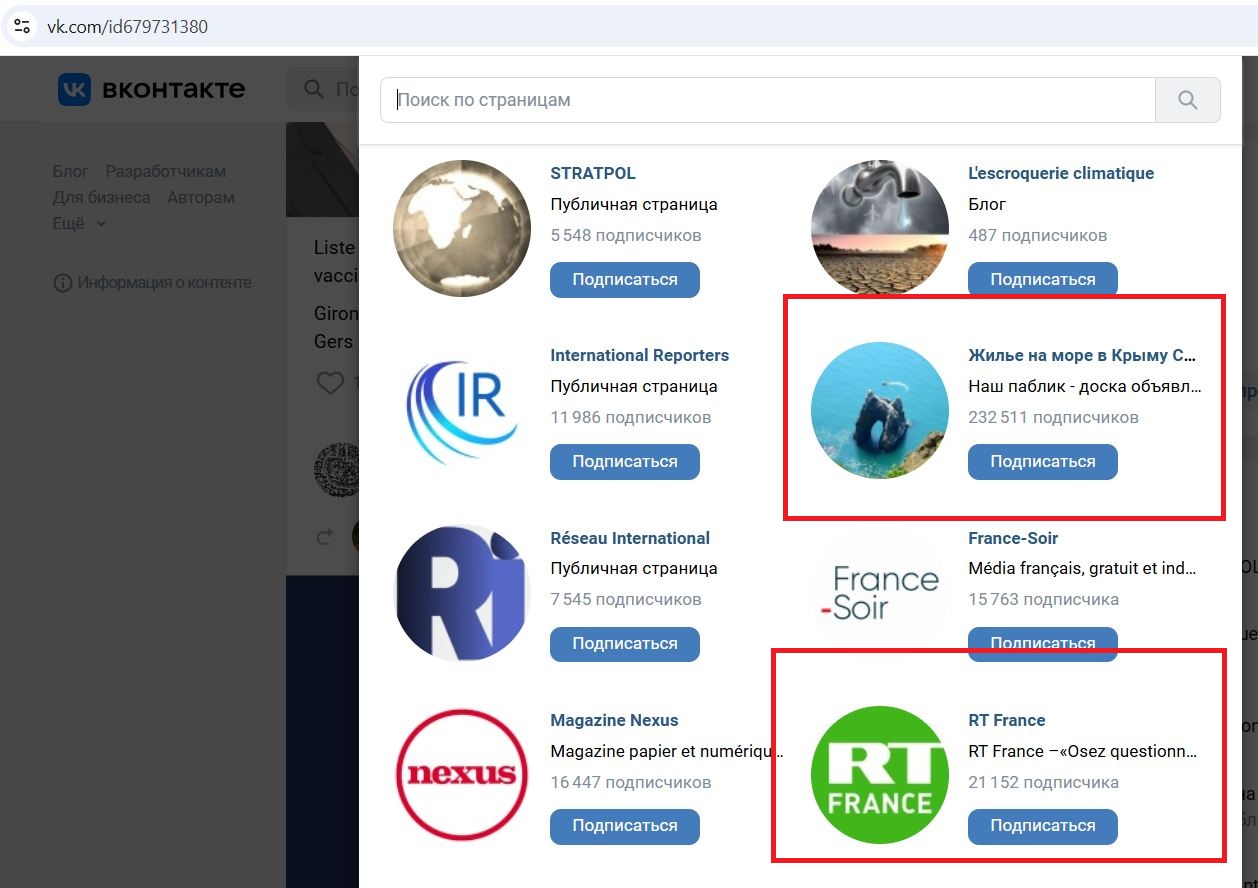Open the Crimea sea rock avatar
This screenshot has height=888, width=1258.
pyautogui.click(x=880, y=411)
